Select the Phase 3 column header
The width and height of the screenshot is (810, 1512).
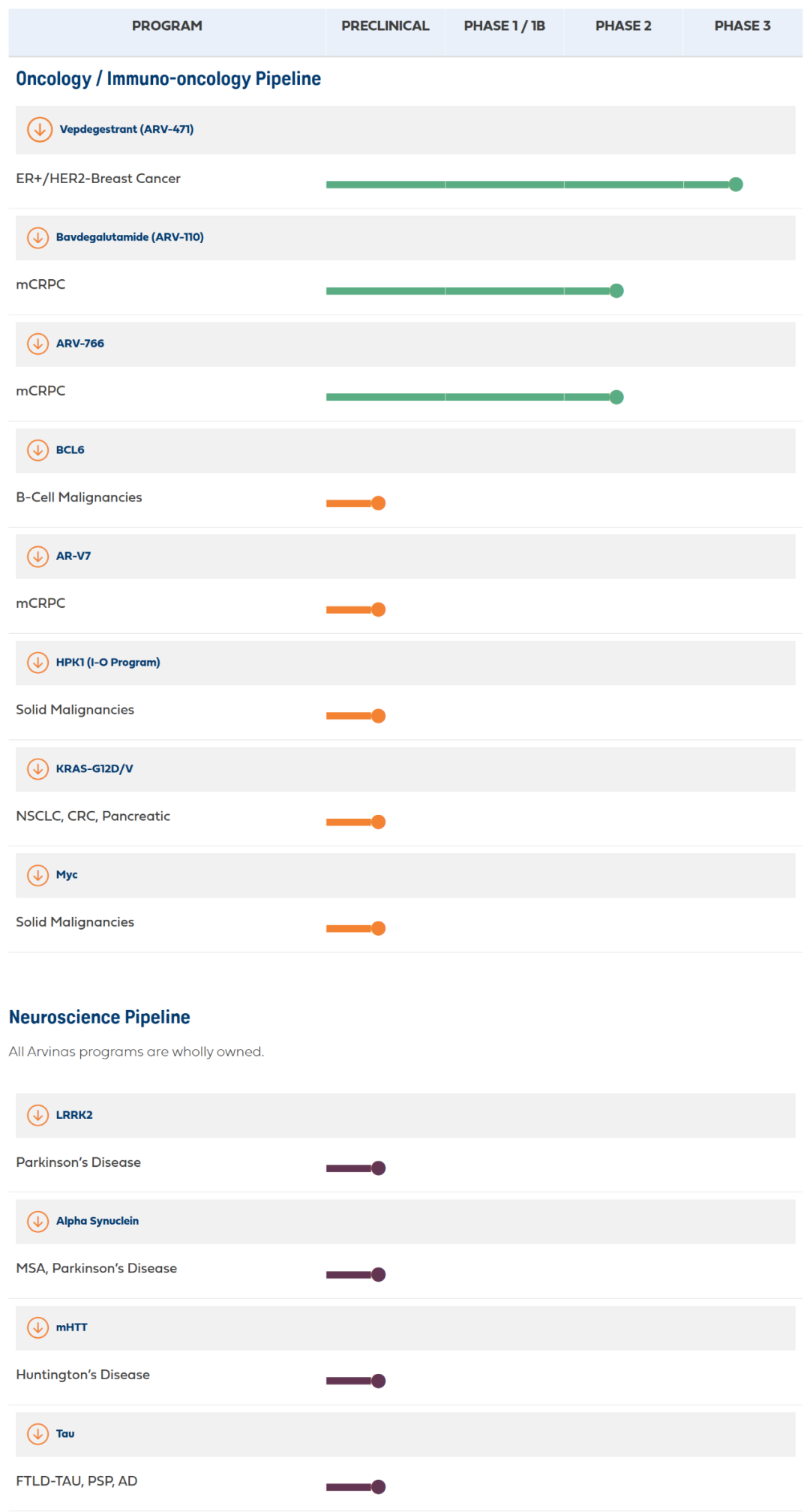pos(742,26)
